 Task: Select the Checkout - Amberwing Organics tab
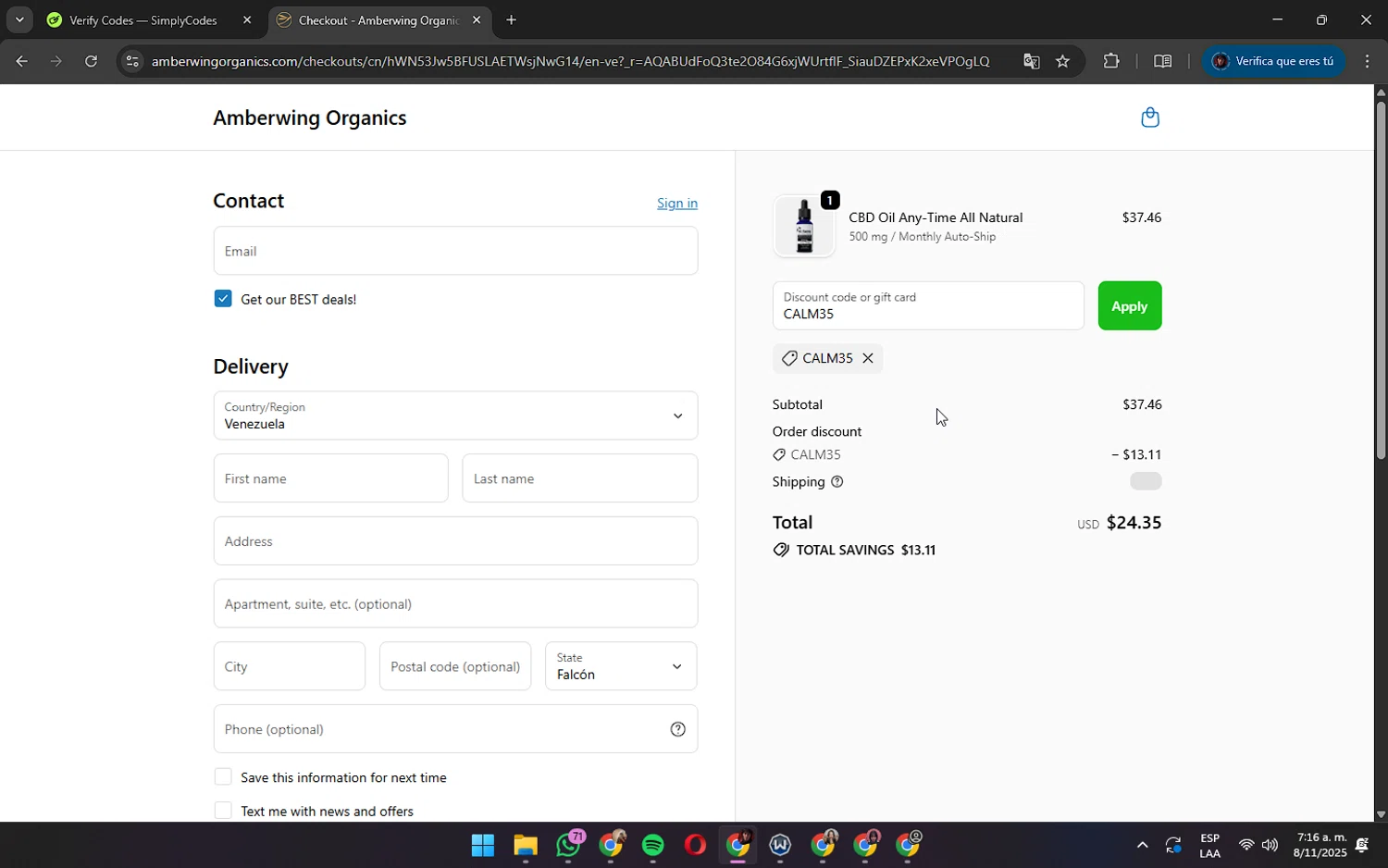point(378,20)
